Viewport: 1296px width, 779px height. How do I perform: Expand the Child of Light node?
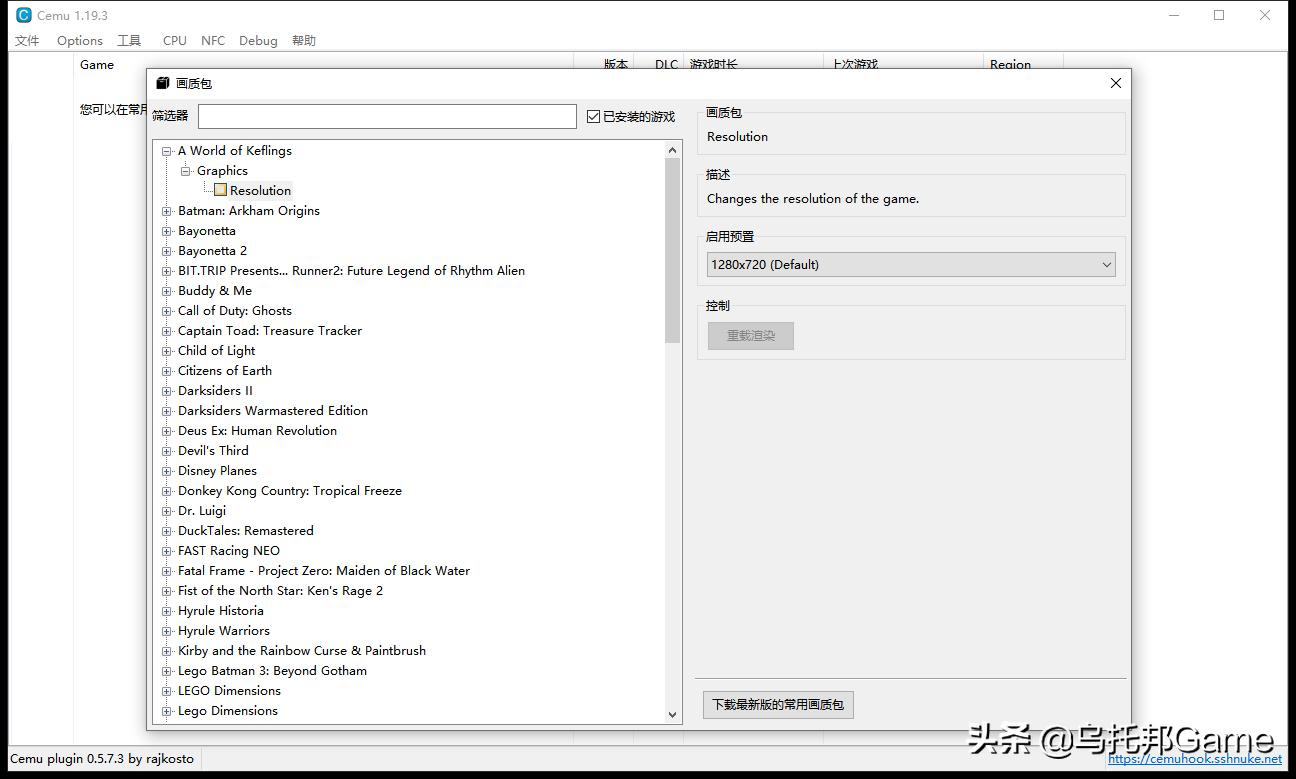click(x=167, y=351)
